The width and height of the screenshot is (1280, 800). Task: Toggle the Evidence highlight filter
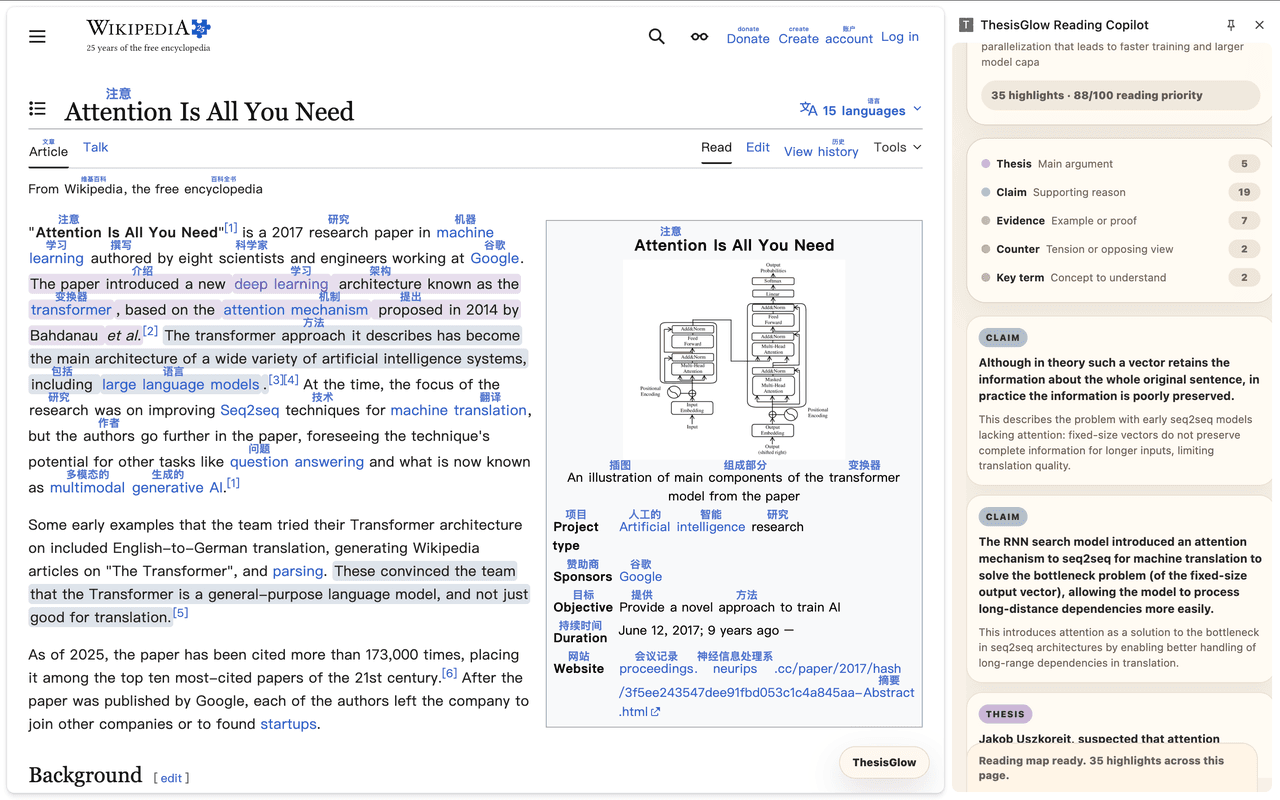1119,221
